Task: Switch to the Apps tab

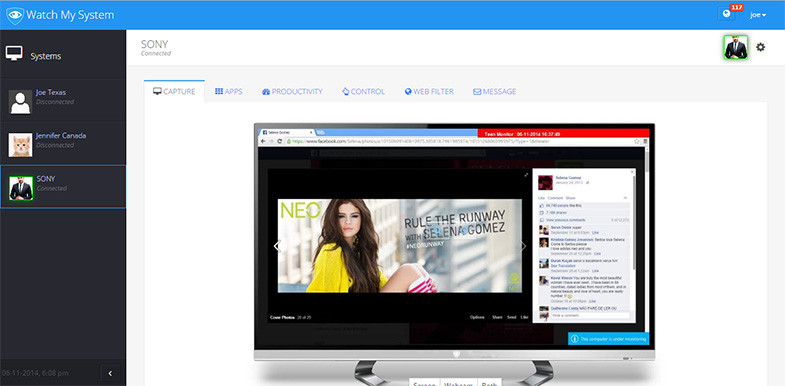Action: (x=229, y=92)
